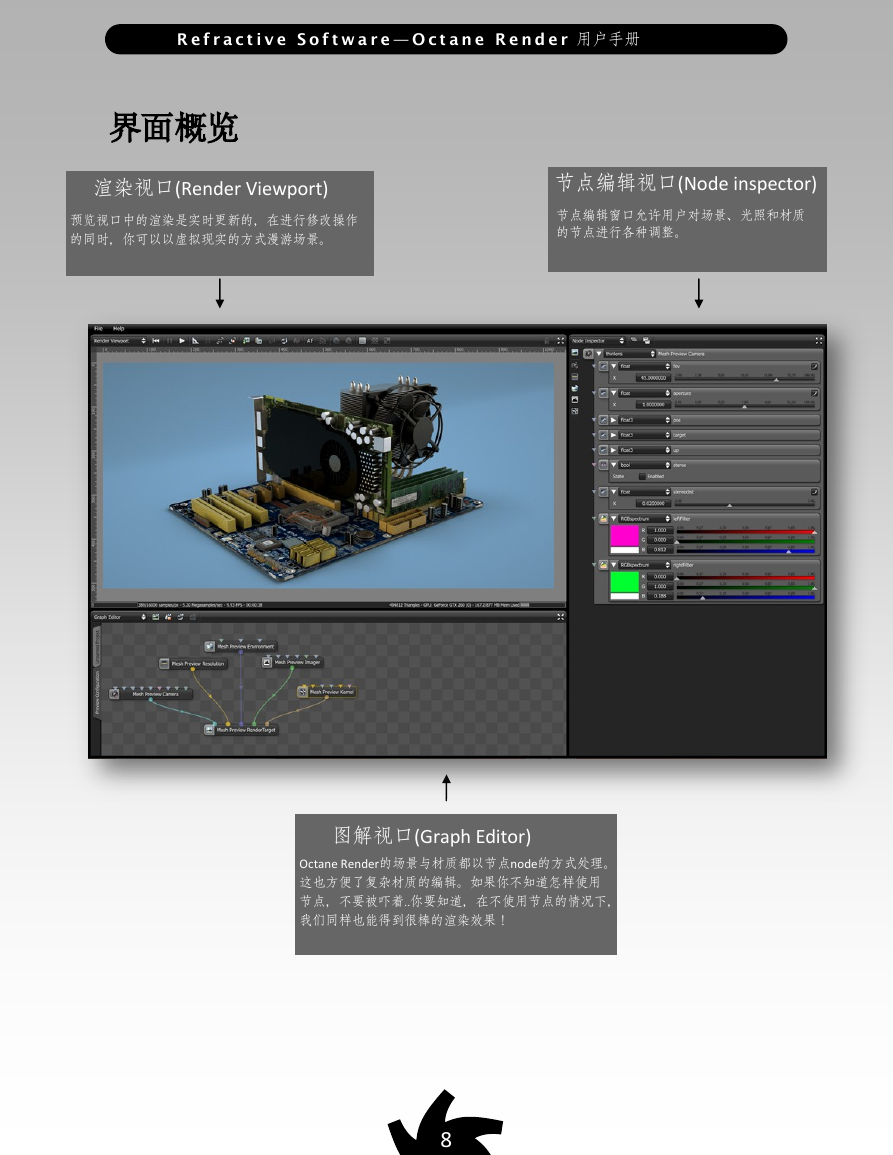Jump to resolution node via Node Inspector sidebar
Viewport: 893px width, 1155px height.
tap(575, 376)
